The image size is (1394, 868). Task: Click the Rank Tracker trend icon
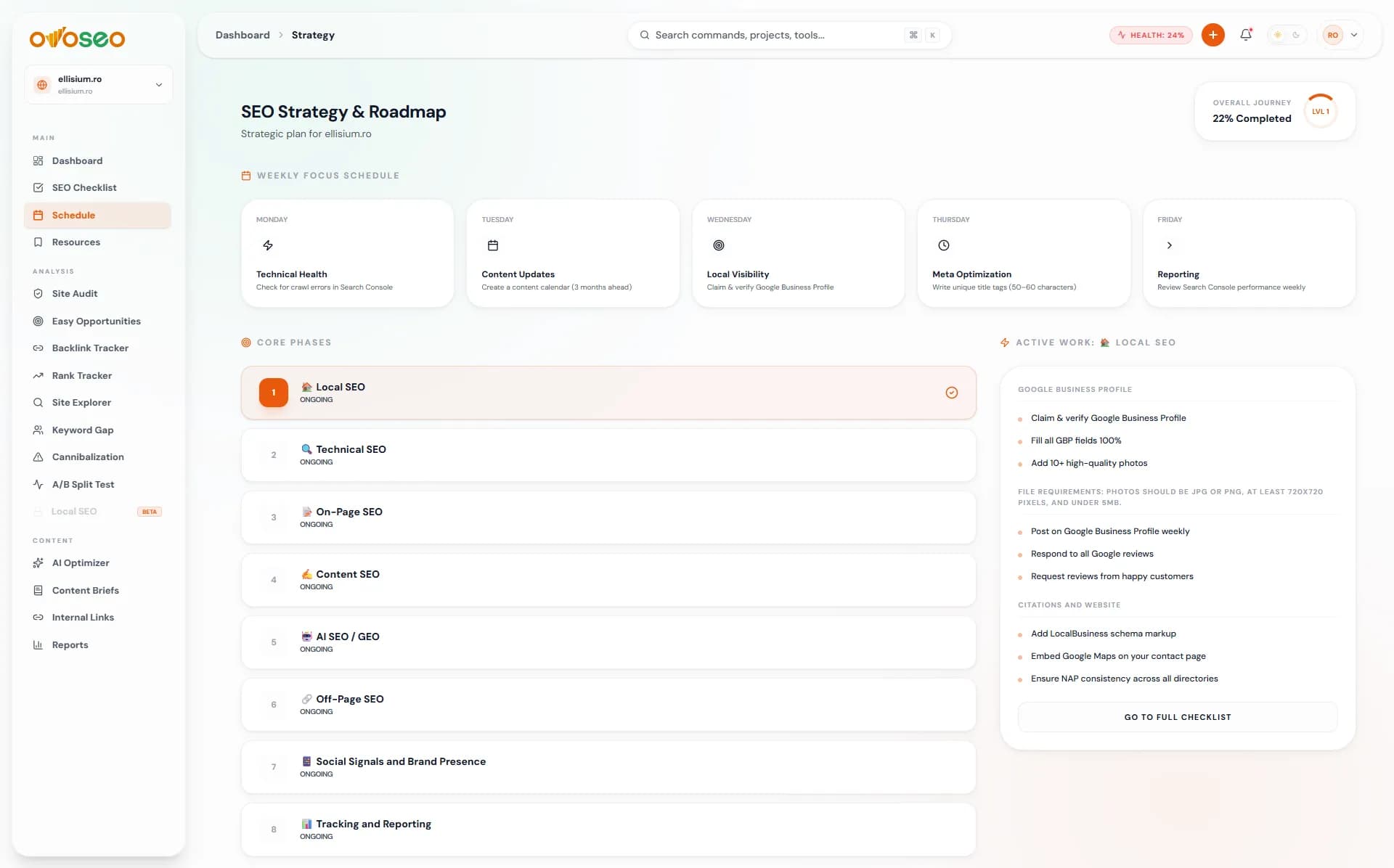point(38,375)
